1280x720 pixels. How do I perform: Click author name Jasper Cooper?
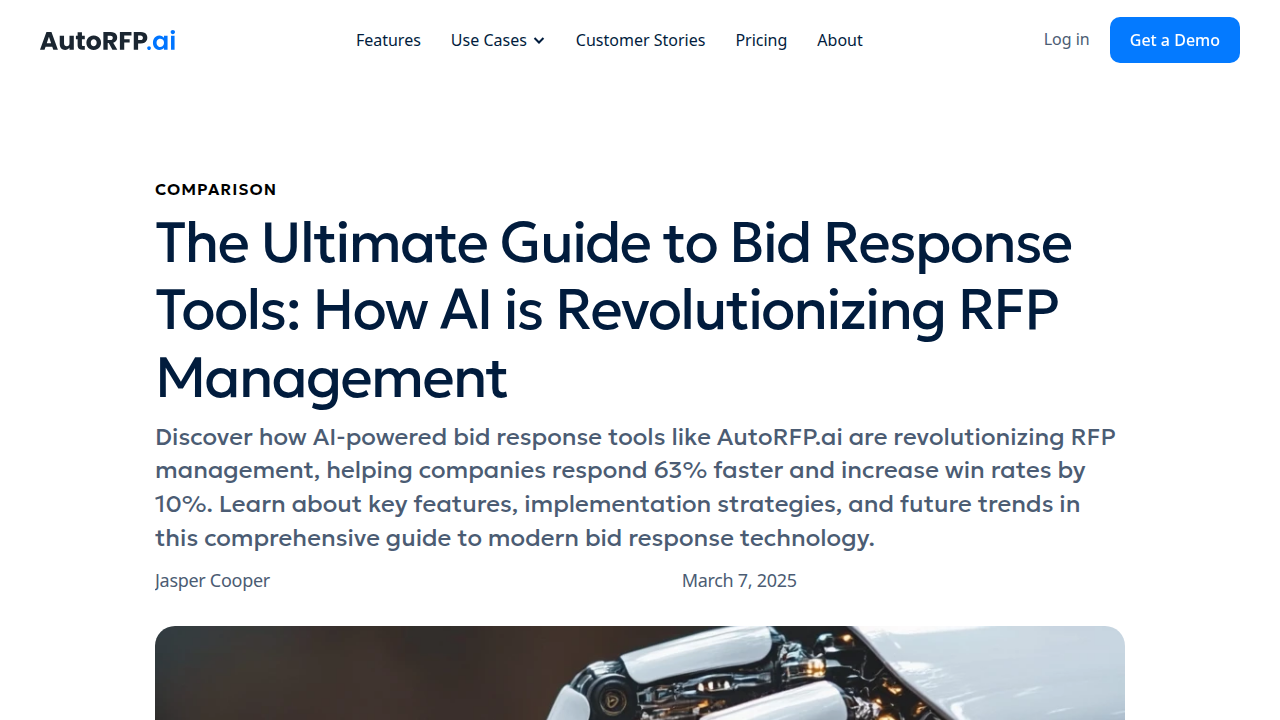(x=212, y=581)
